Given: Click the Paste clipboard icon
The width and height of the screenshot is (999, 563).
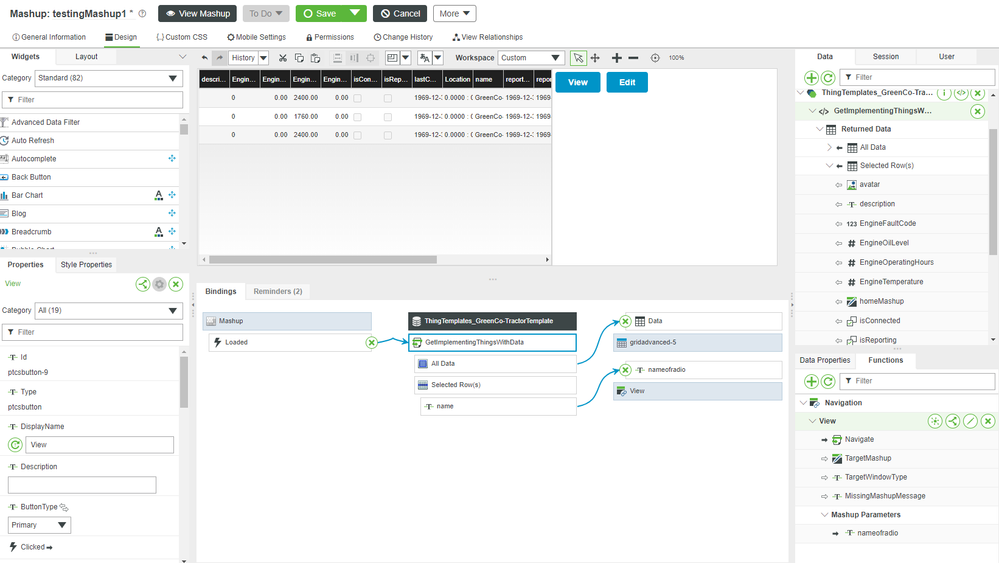Looking at the screenshot, I should click(x=315, y=58).
